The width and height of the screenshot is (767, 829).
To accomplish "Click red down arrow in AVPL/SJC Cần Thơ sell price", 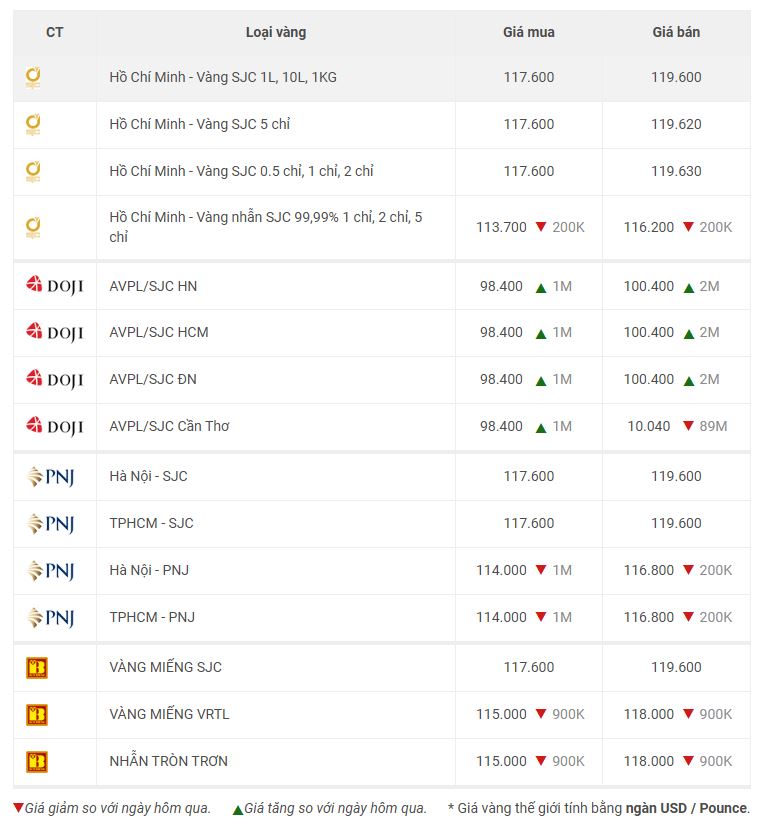I will [x=688, y=426].
